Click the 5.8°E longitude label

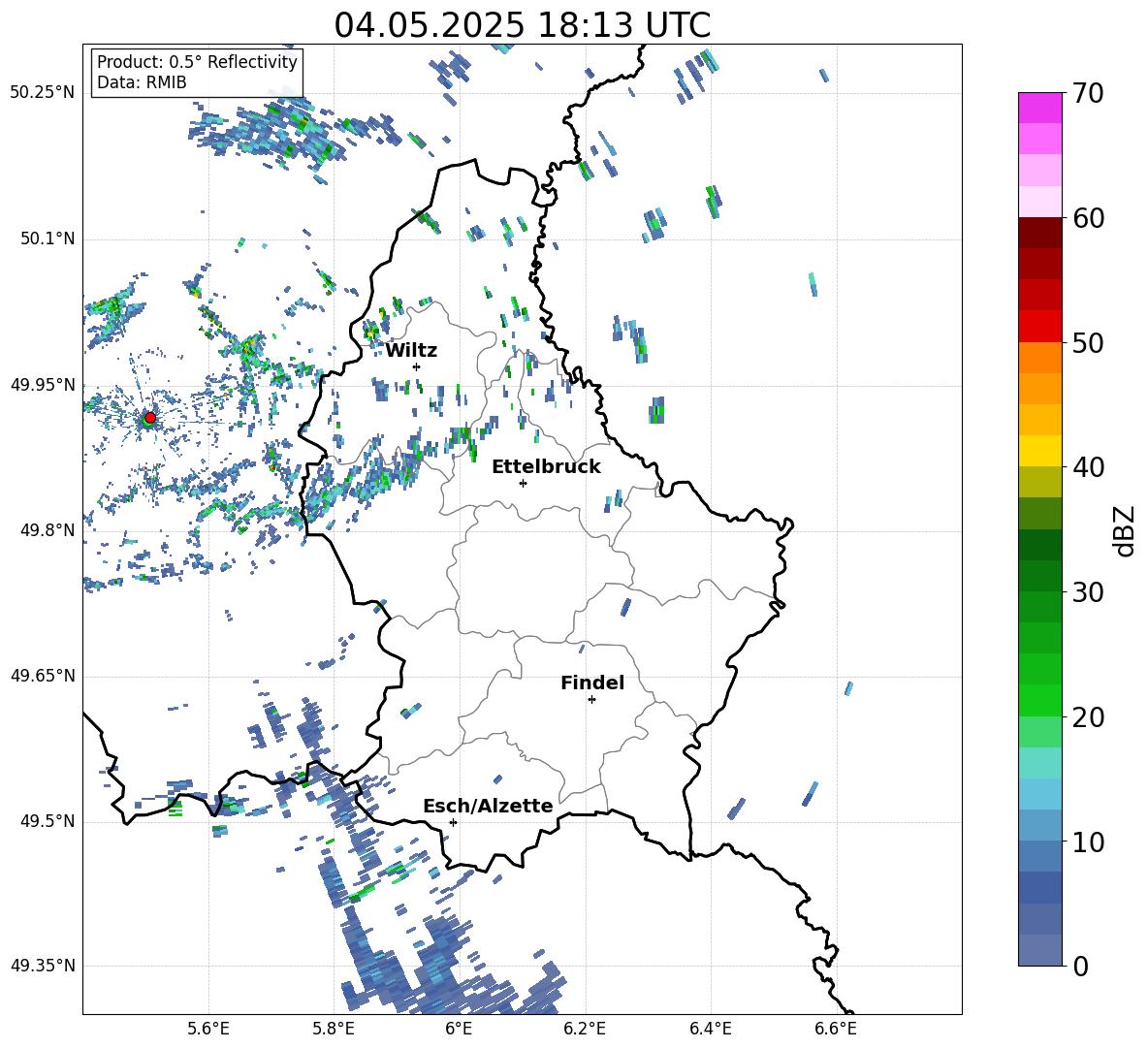(x=334, y=1029)
